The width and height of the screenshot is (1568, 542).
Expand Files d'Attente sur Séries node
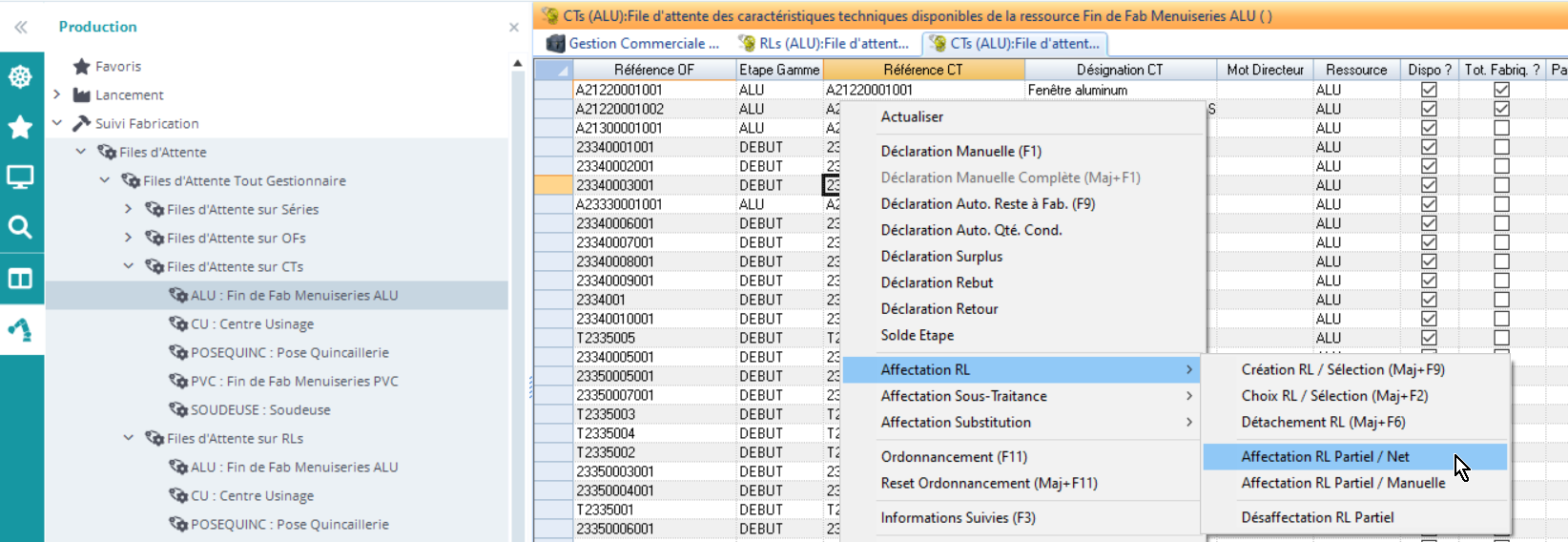(x=129, y=209)
